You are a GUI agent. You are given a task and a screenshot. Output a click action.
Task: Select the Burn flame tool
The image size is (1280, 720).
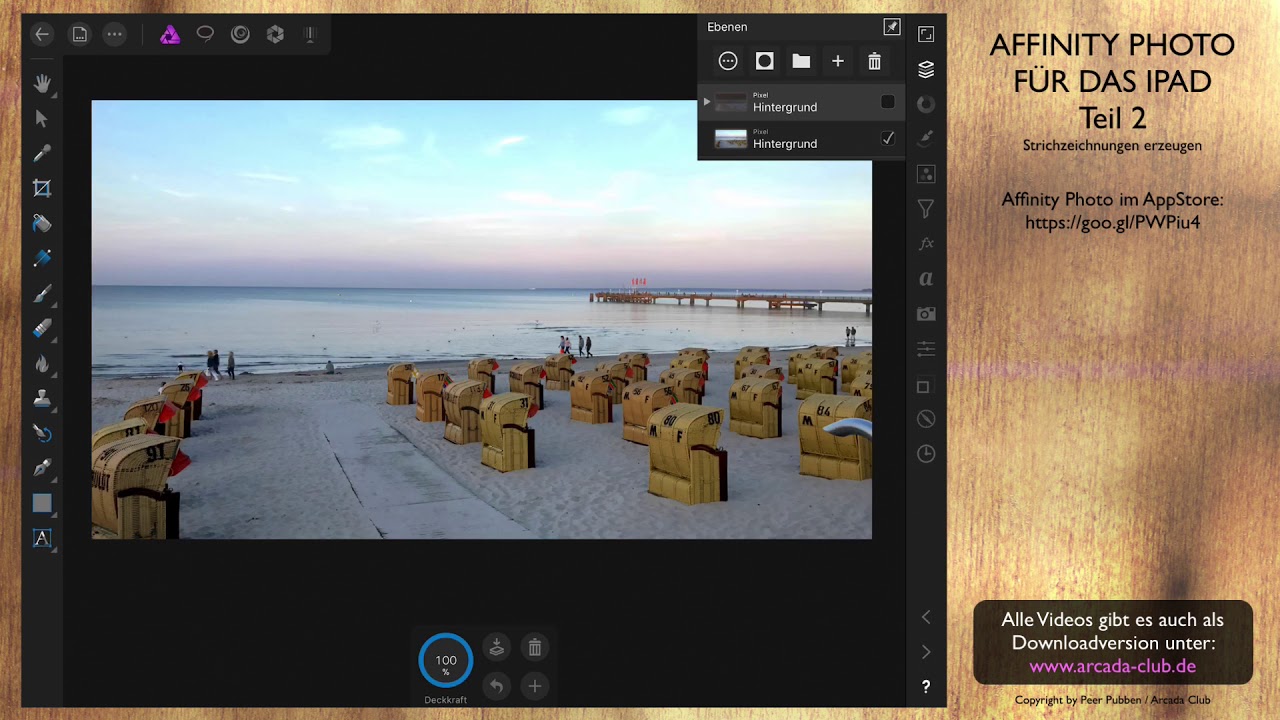click(42, 363)
